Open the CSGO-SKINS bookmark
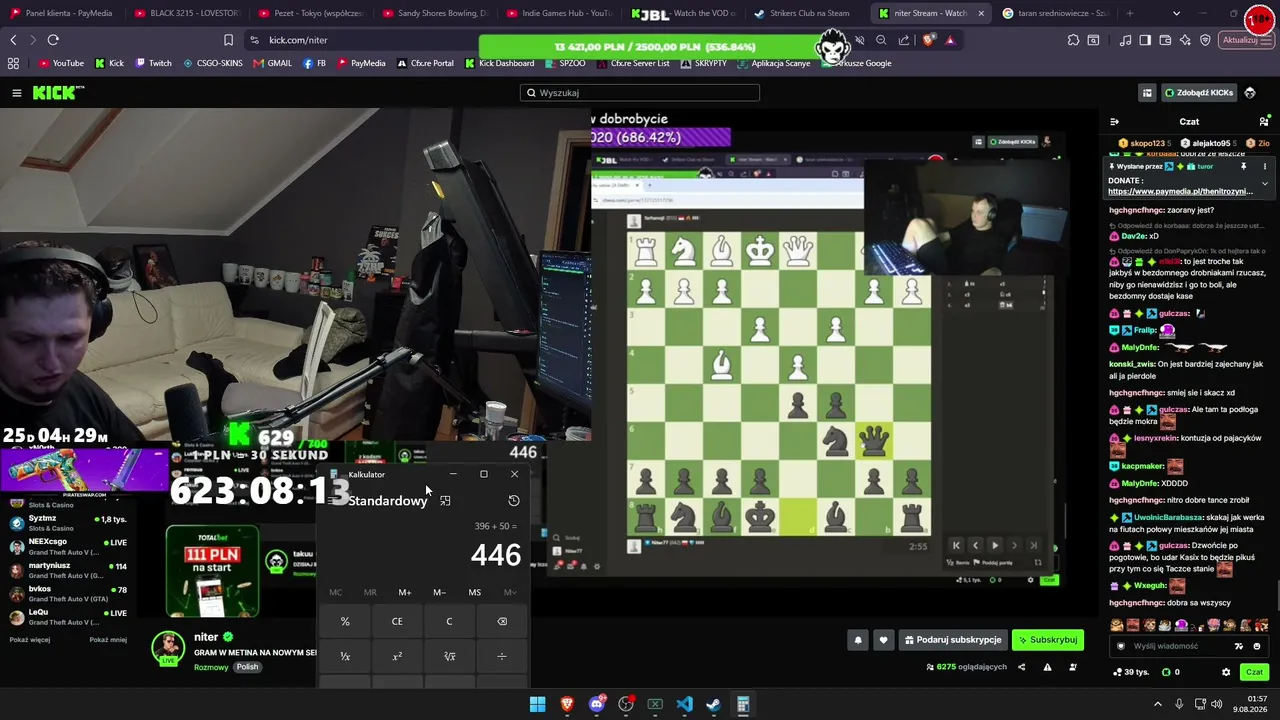 (x=212, y=63)
